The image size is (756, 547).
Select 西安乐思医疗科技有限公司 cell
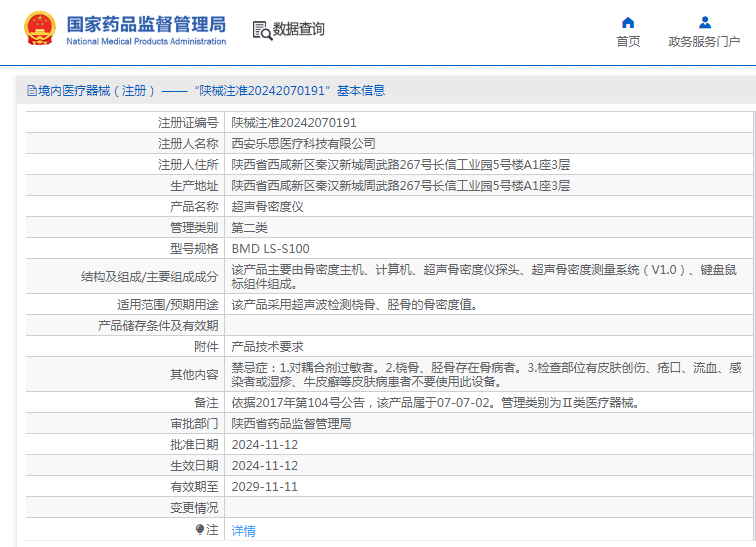click(x=303, y=144)
